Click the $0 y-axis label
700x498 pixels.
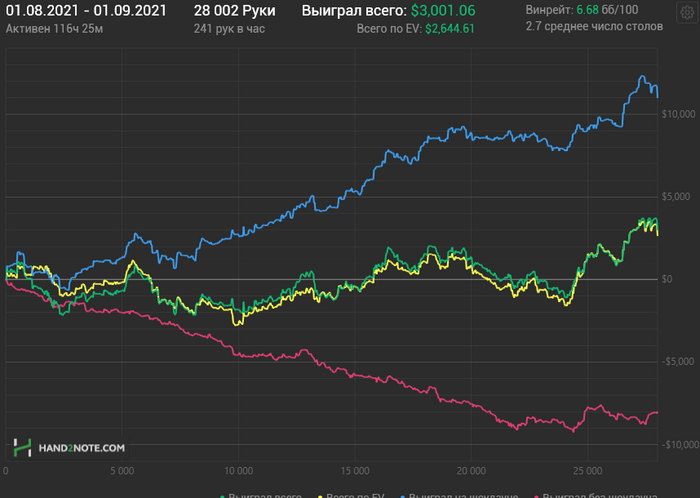[667, 279]
